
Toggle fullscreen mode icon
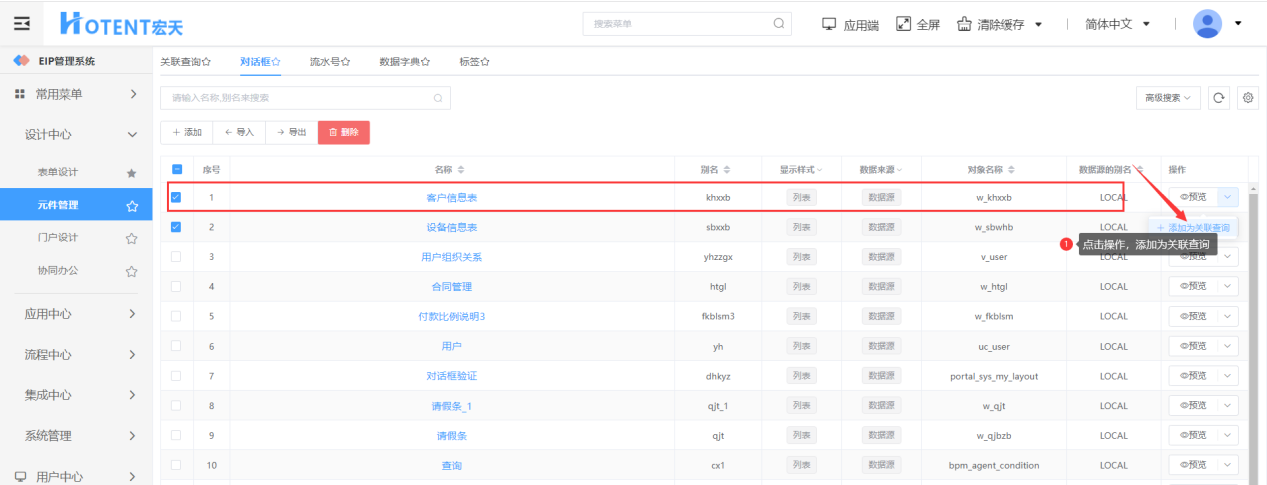coord(903,24)
